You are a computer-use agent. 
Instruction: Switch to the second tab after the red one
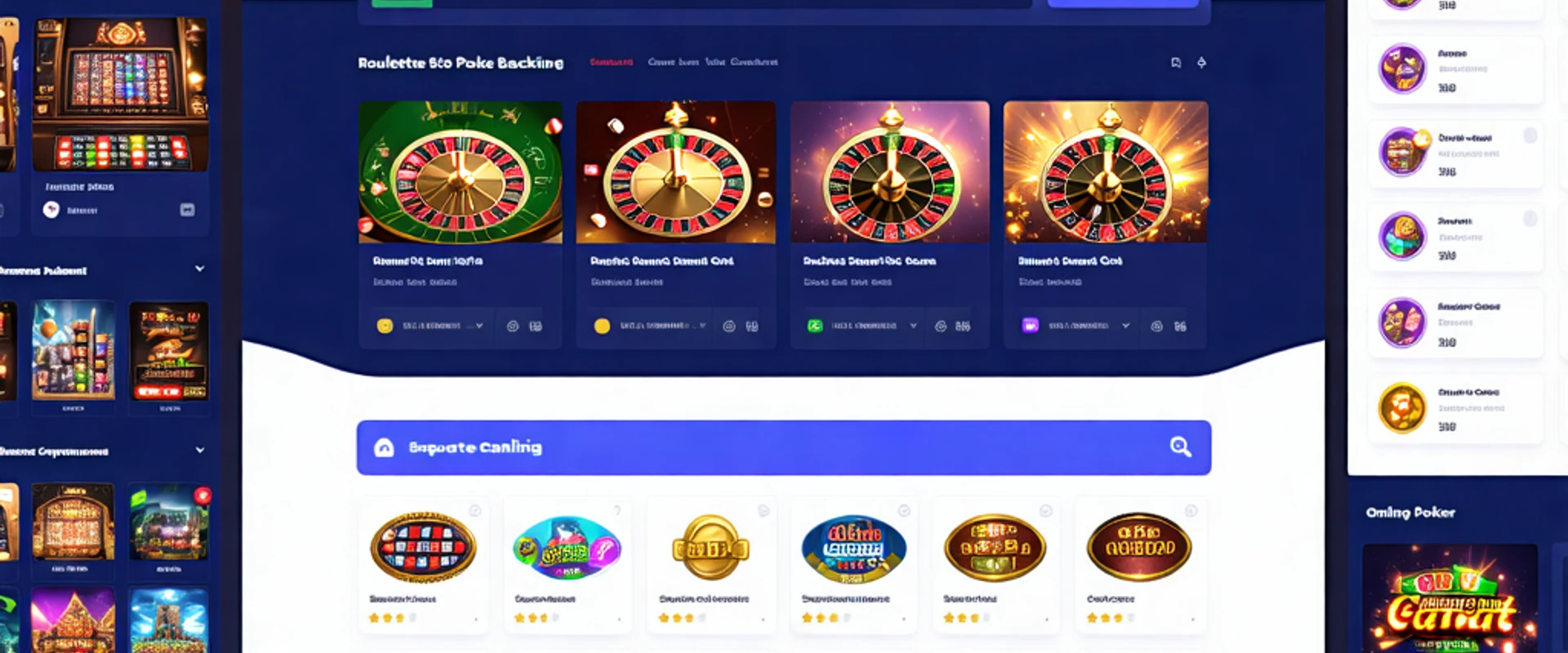(715, 62)
